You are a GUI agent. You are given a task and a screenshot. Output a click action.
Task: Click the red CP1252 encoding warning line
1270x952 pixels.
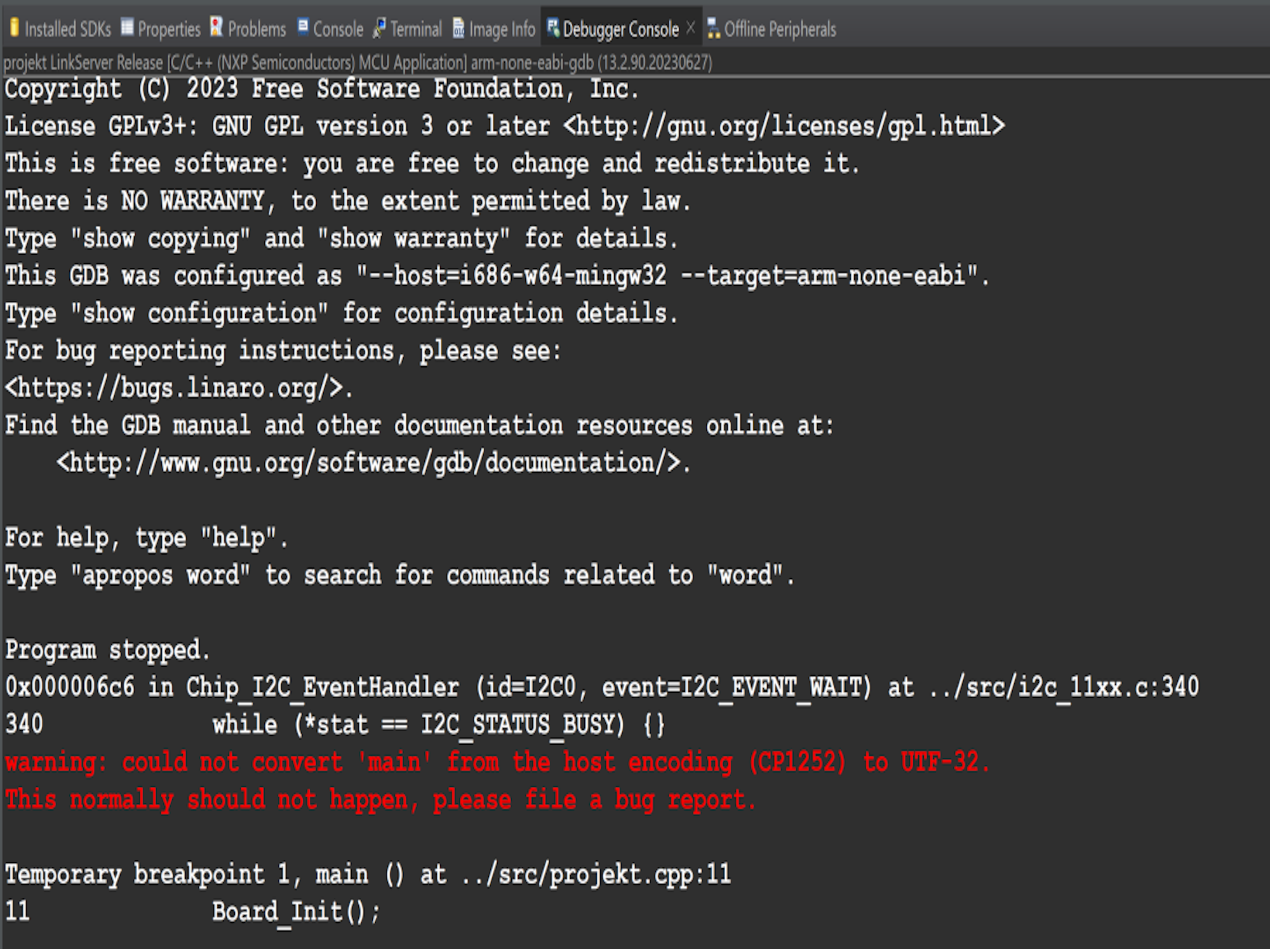click(498, 762)
